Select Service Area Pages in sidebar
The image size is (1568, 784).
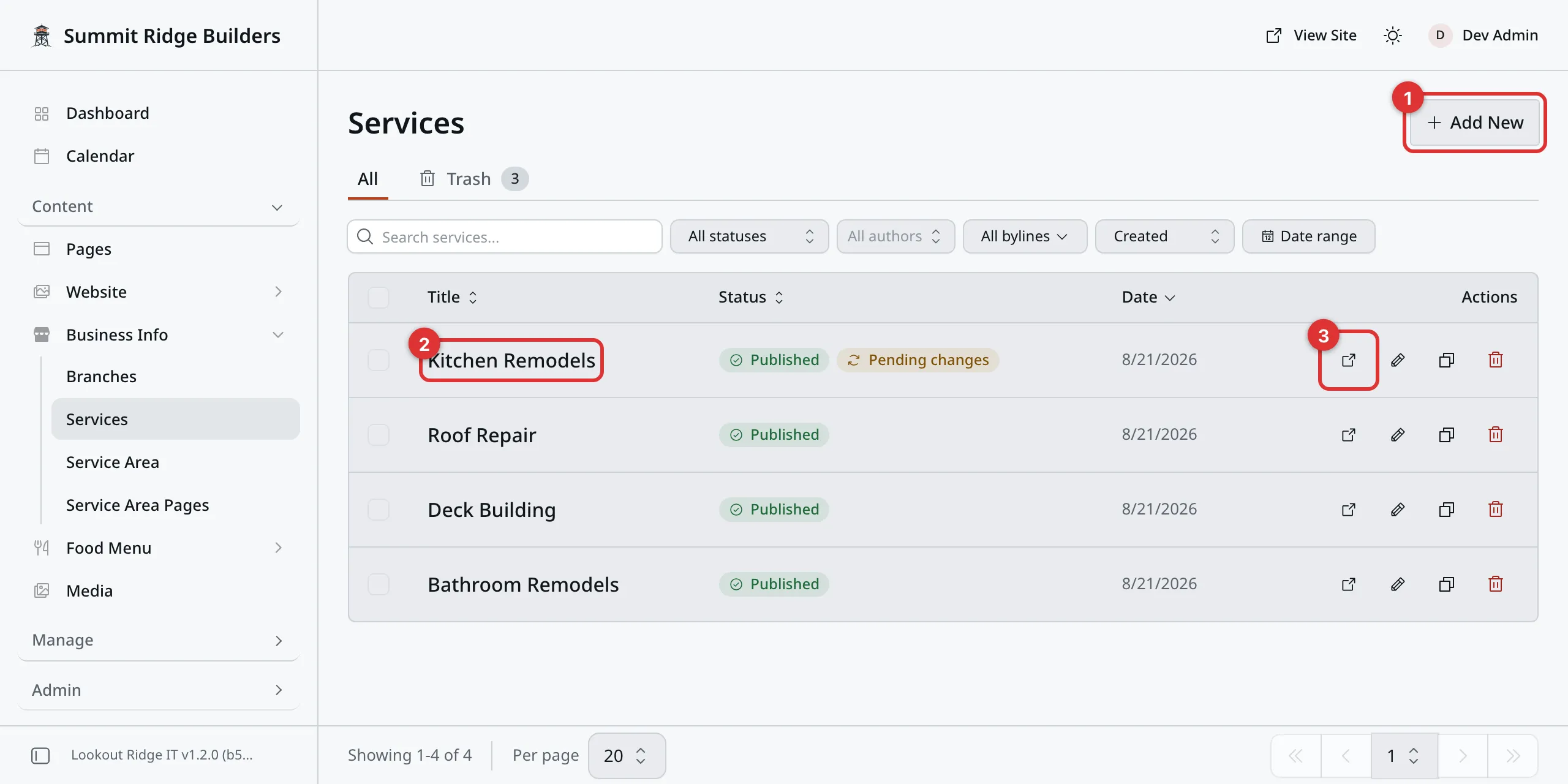176,505
